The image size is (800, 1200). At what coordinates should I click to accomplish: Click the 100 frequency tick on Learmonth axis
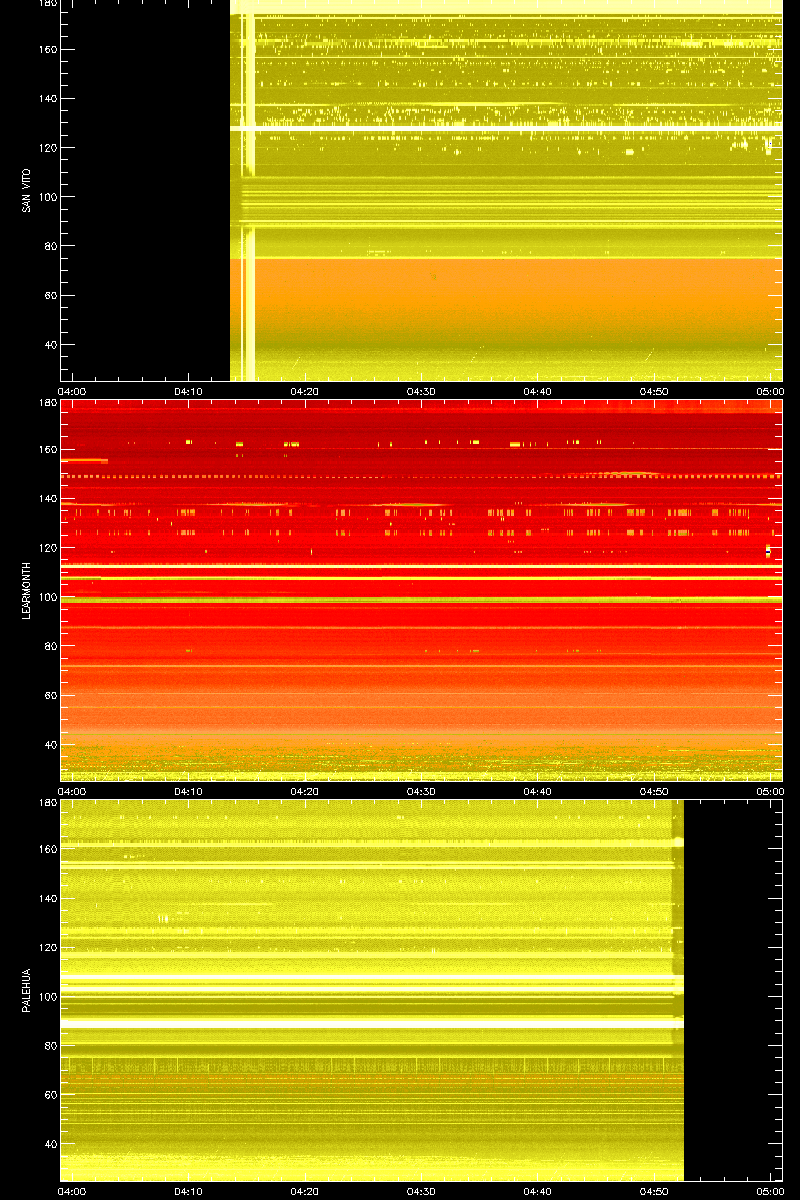[x=47, y=597]
